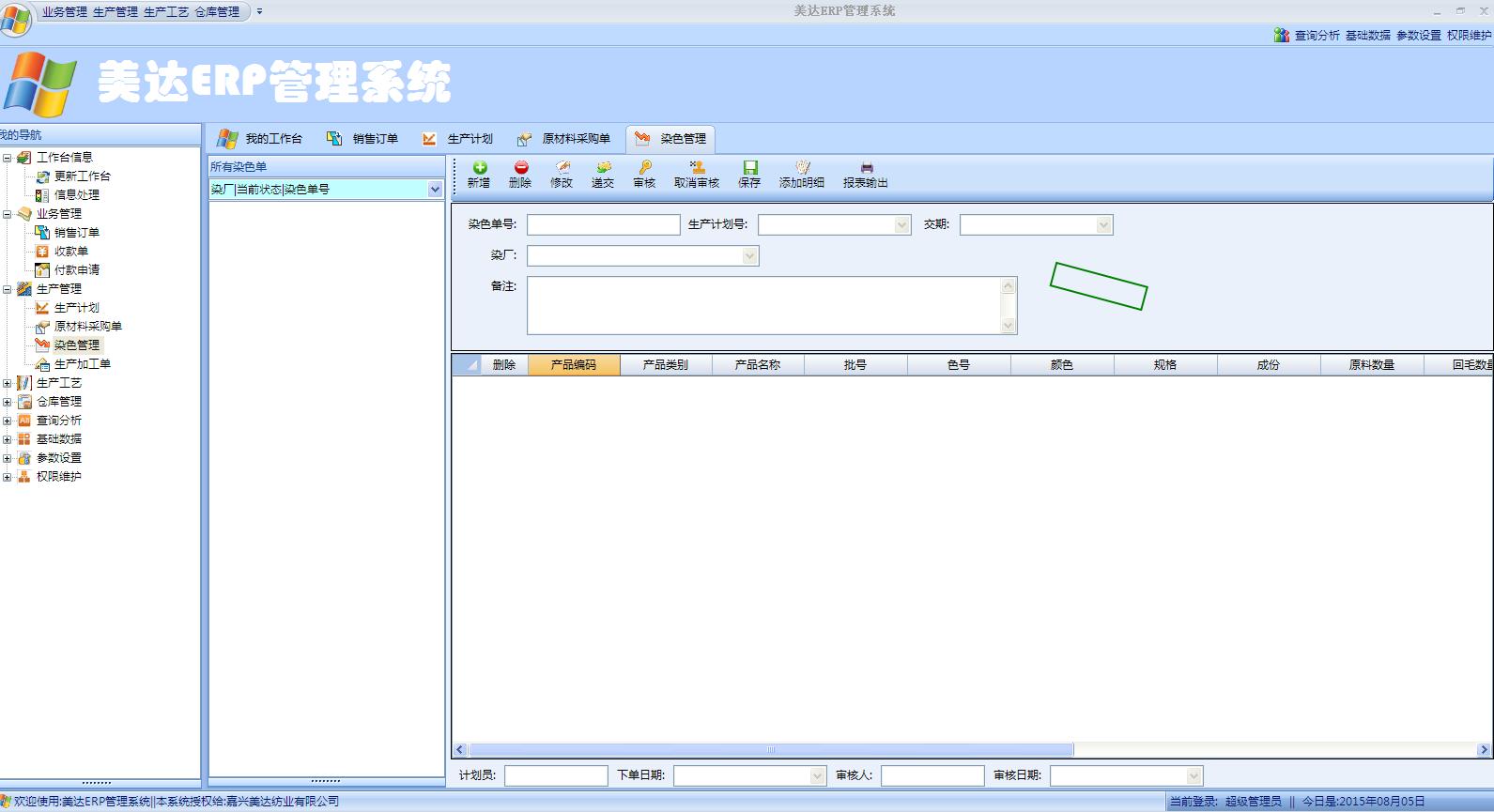
Task: Click the 染色单号 input field
Action: coord(604,225)
